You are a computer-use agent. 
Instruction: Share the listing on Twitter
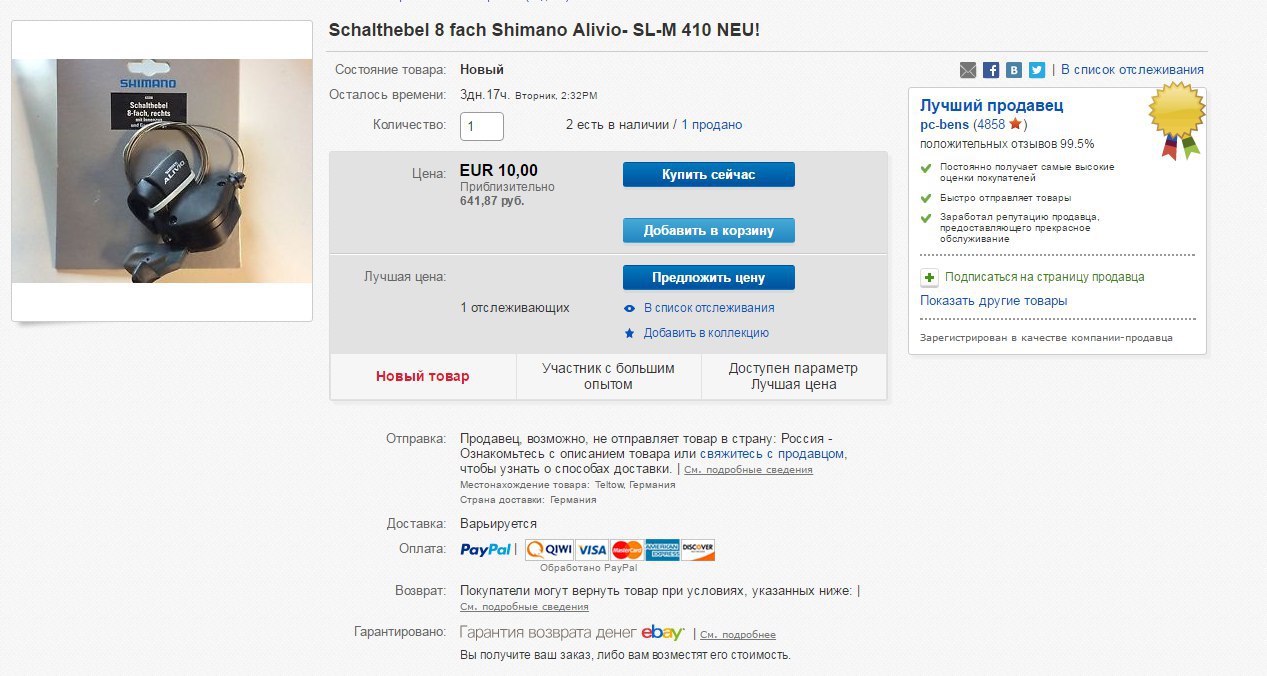(1037, 70)
